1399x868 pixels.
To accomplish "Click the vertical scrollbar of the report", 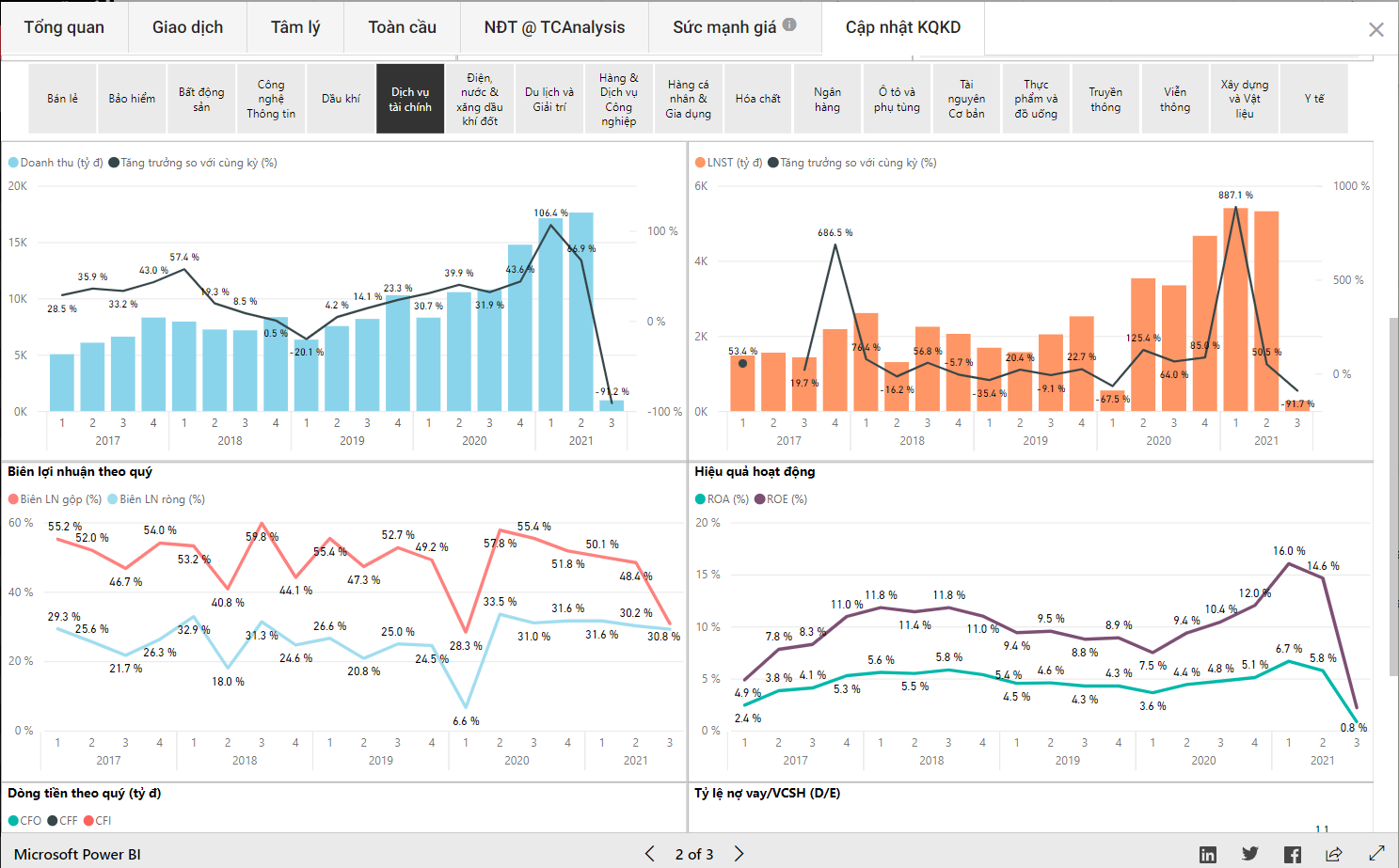I will coord(1393,497).
